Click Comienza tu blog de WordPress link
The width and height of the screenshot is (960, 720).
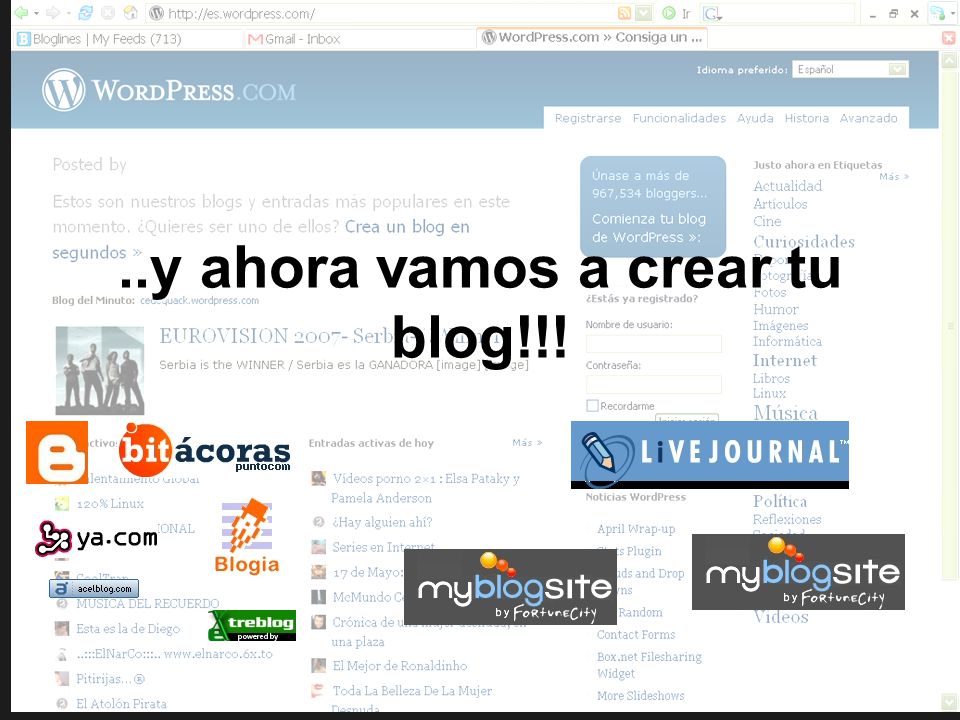tap(648, 228)
